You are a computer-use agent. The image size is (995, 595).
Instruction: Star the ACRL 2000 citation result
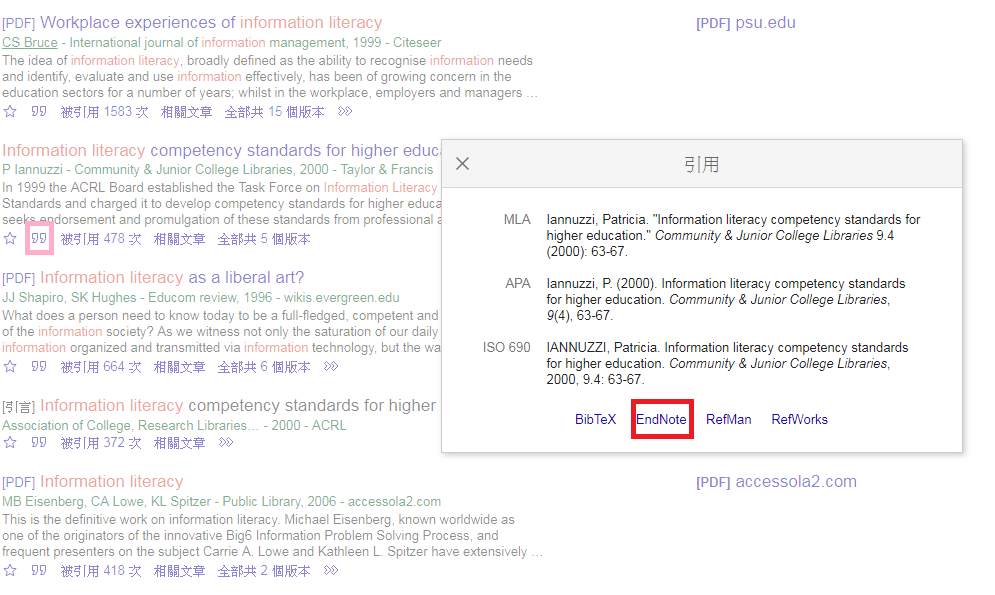10,442
